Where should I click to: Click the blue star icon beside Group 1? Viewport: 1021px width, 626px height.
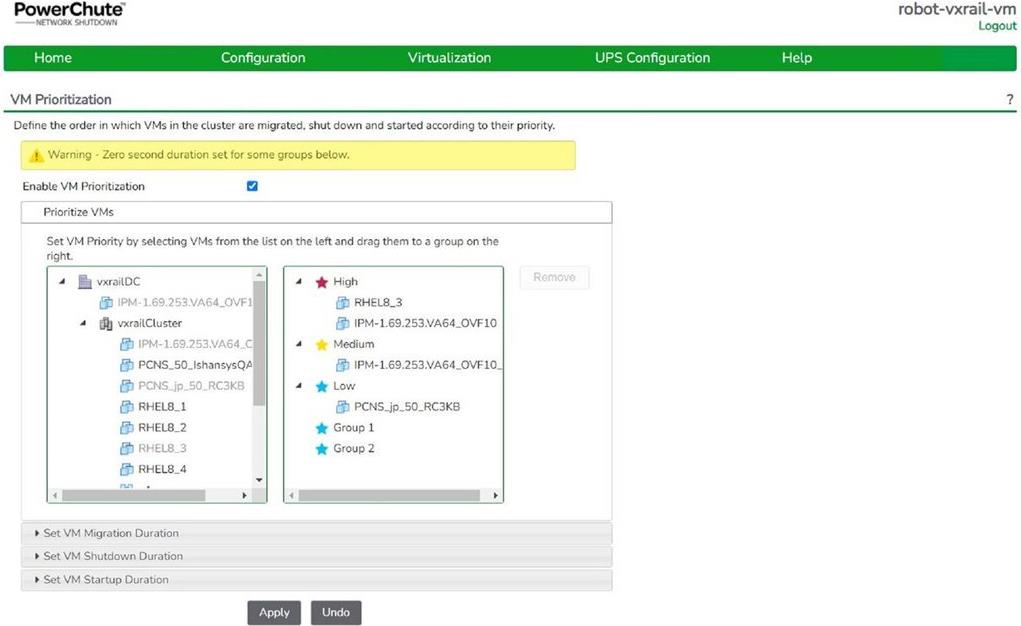(322, 428)
